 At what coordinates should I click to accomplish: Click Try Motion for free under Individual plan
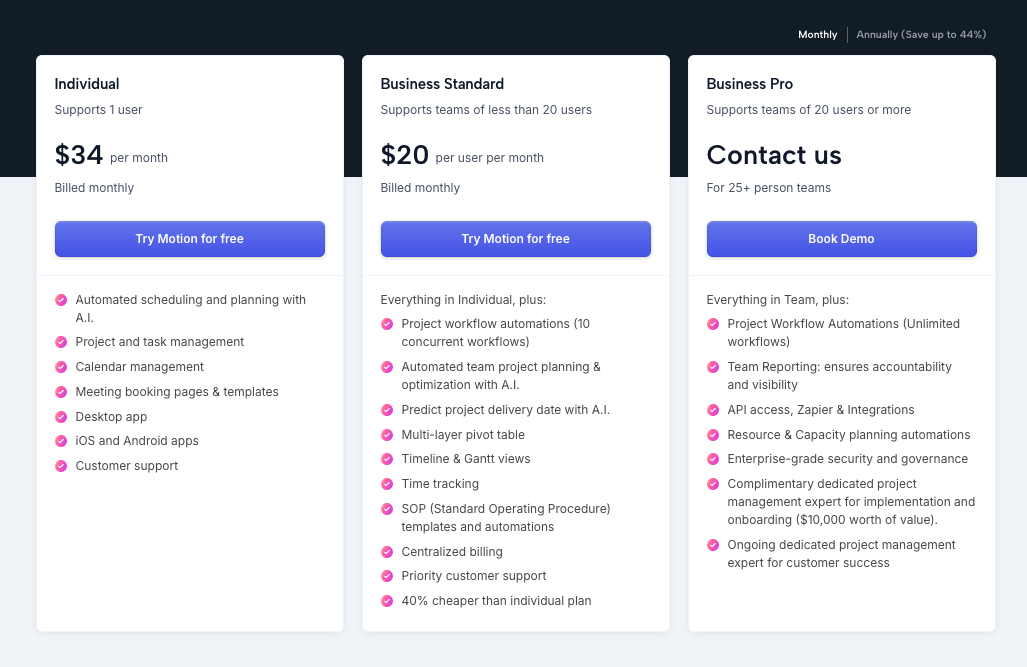pos(189,239)
